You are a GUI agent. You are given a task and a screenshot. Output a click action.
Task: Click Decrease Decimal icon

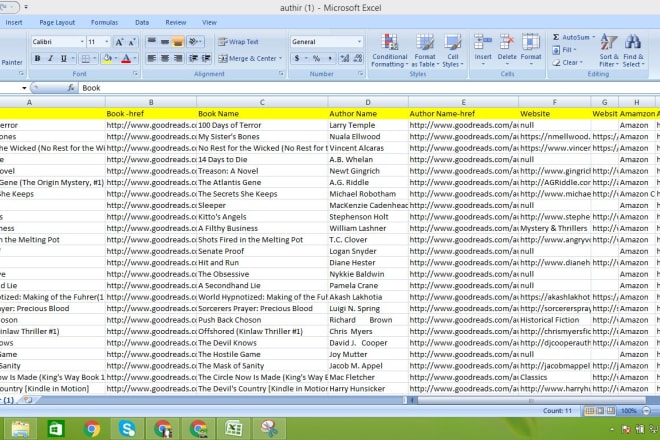(358, 59)
